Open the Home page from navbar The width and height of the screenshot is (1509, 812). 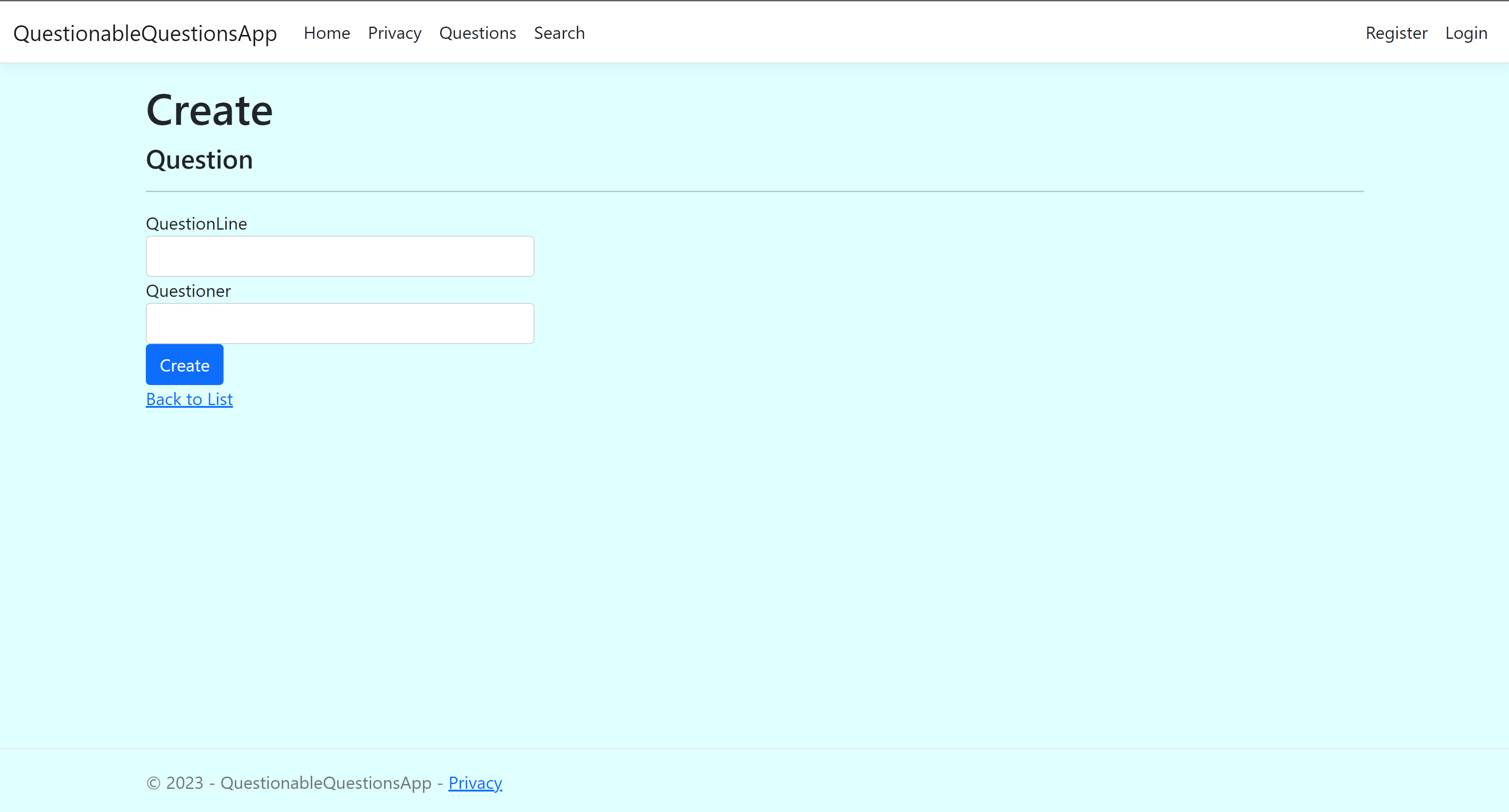pyautogui.click(x=326, y=33)
